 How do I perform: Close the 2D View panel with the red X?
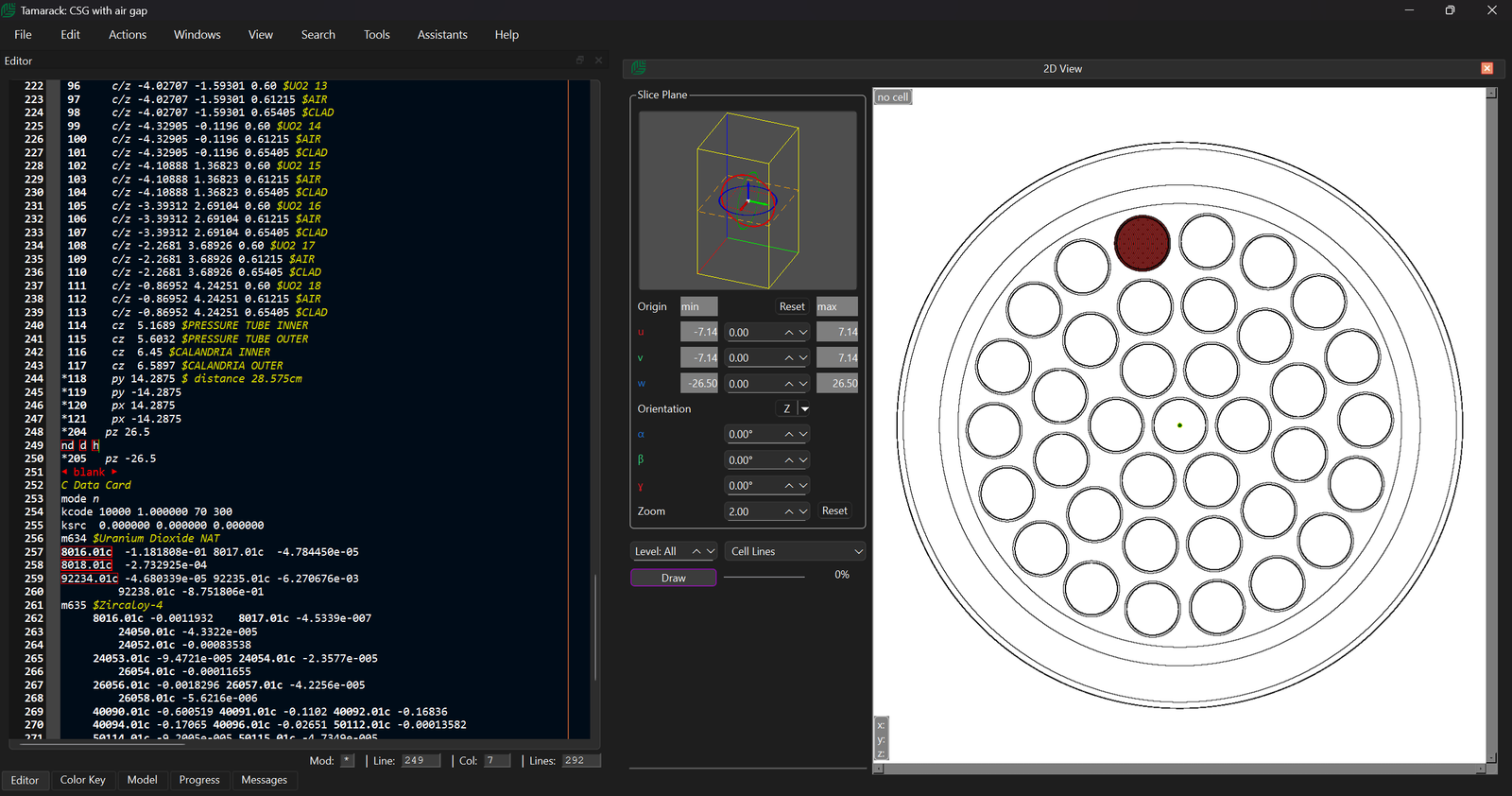pyautogui.click(x=1486, y=68)
